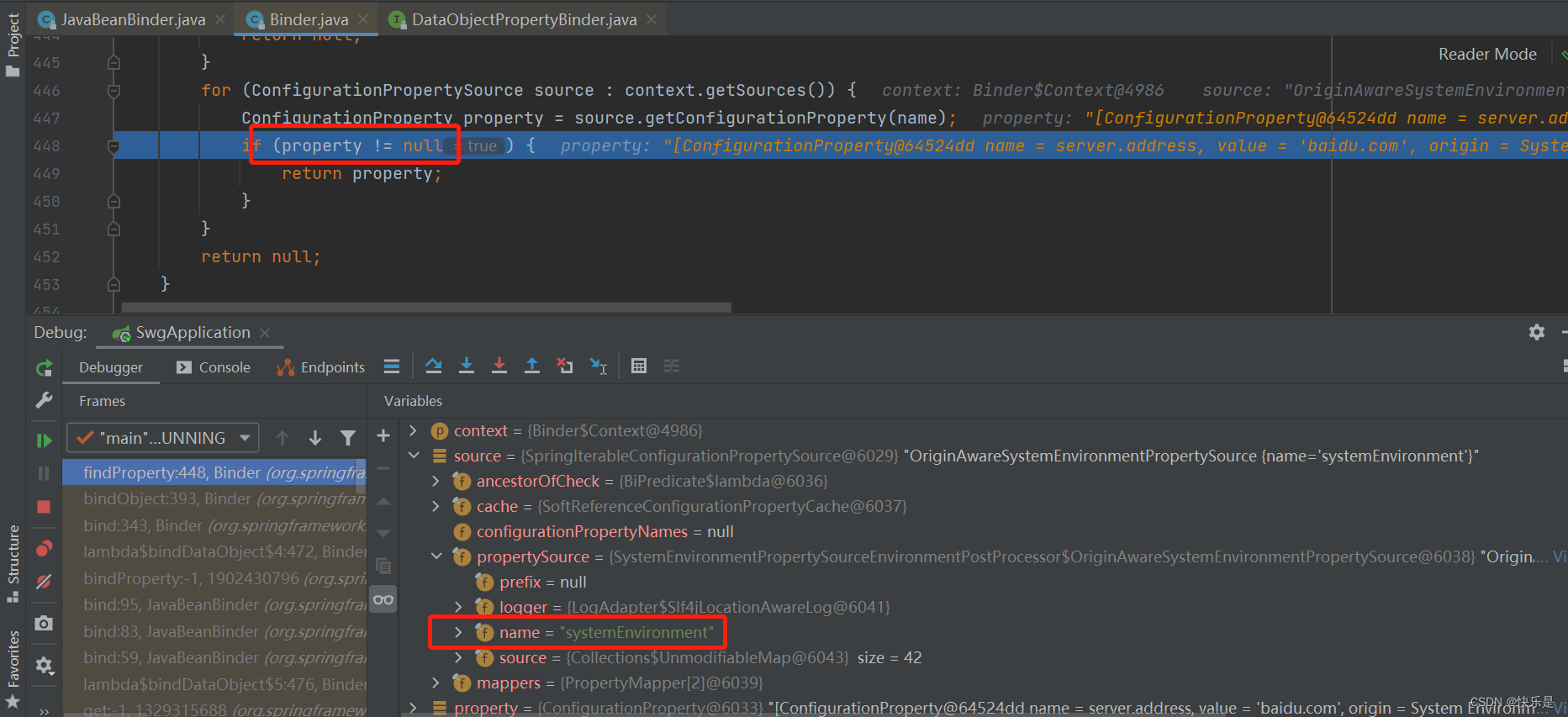Viewport: 1568px width, 717px height.
Task: Select prefix = null row
Action: pos(984,582)
